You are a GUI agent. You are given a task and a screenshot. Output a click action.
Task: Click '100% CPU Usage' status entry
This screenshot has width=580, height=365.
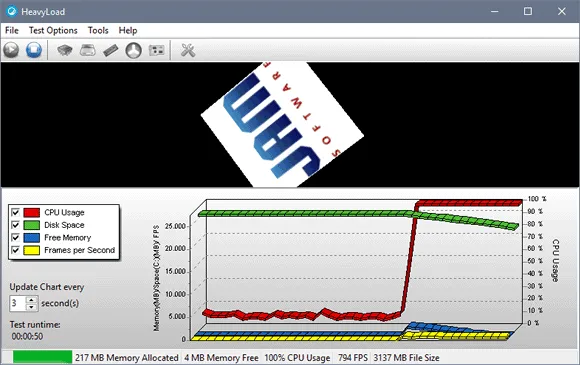tap(297, 358)
